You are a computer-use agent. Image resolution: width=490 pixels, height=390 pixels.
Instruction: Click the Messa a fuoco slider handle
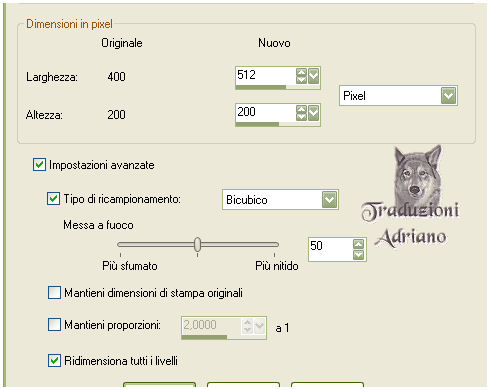point(197,244)
